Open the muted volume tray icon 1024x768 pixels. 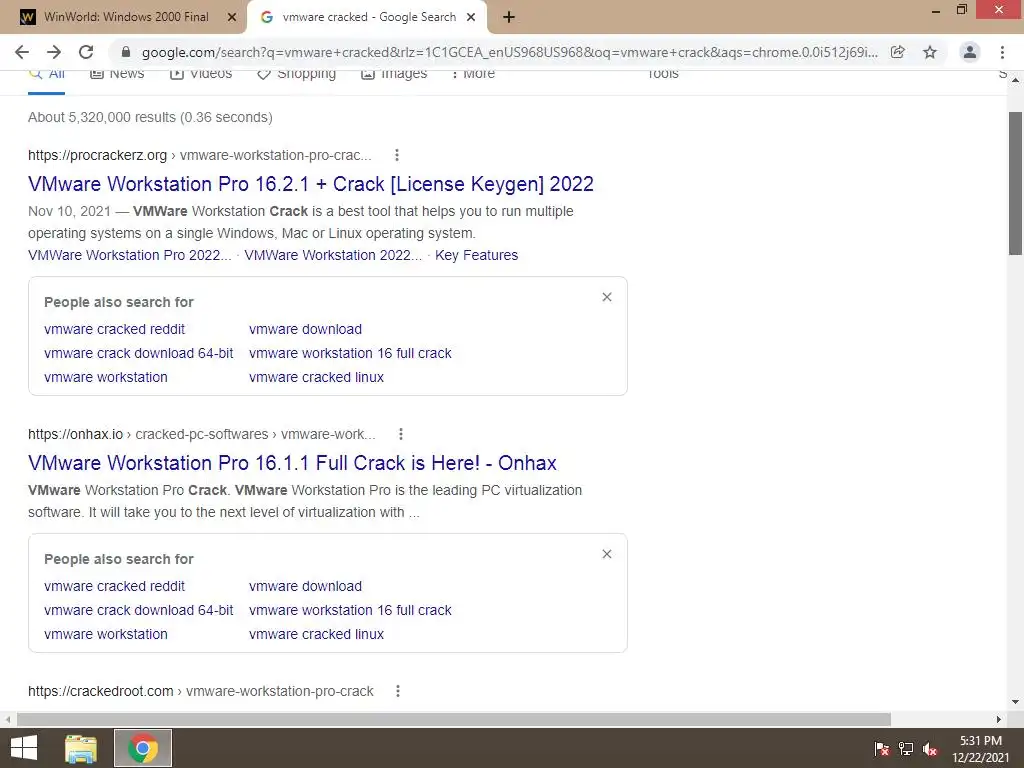coord(930,748)
